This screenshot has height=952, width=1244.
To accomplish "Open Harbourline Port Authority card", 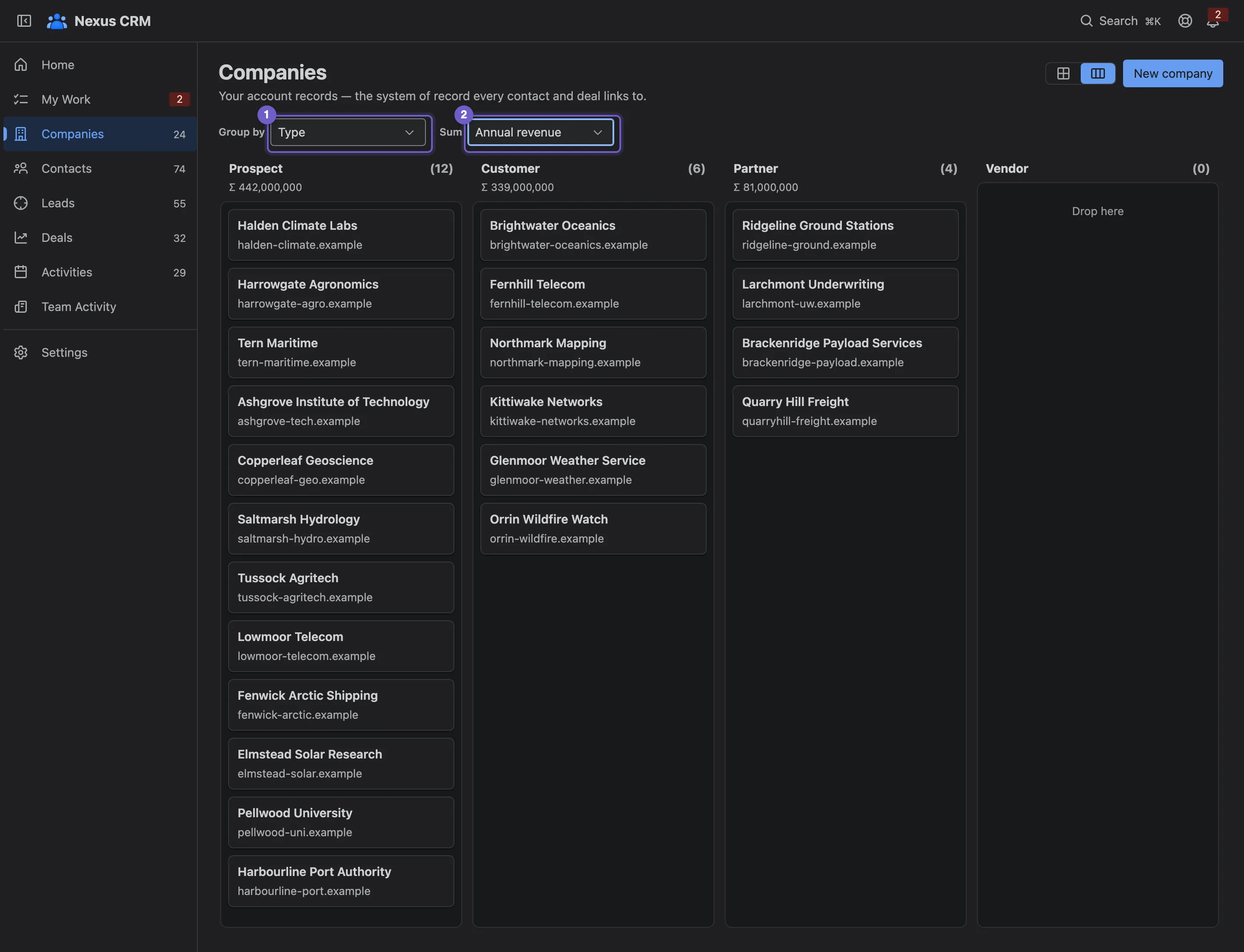I will pos(341,881).
